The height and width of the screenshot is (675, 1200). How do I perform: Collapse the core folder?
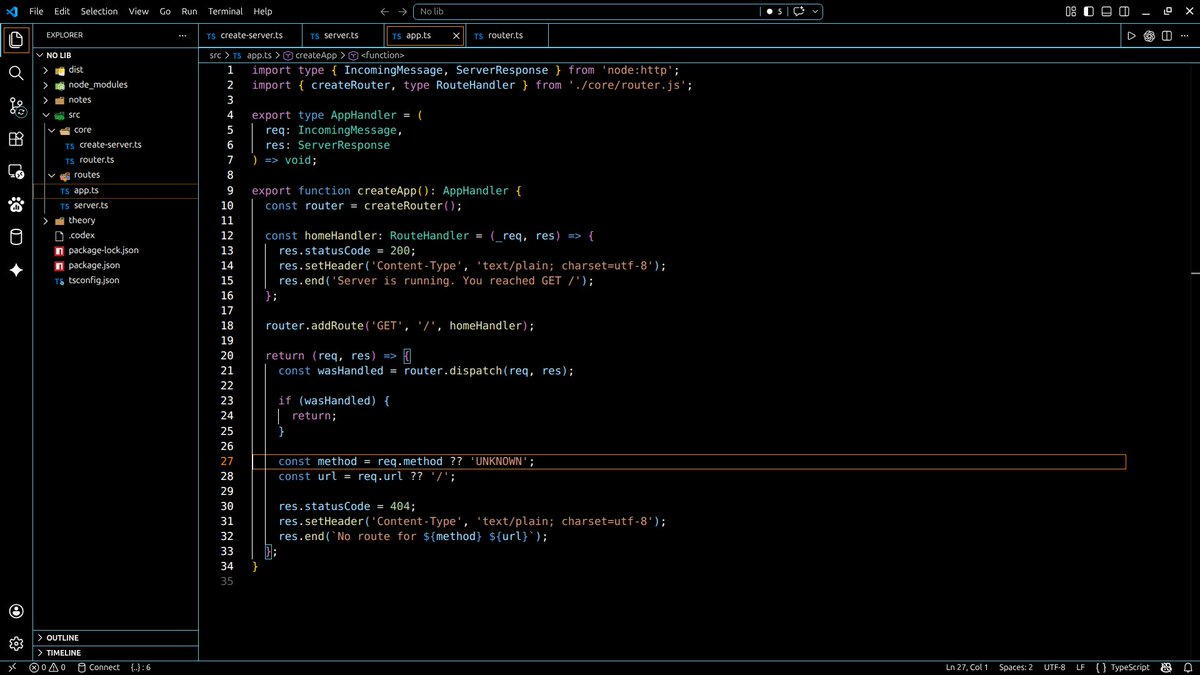(x=116, y=130)
